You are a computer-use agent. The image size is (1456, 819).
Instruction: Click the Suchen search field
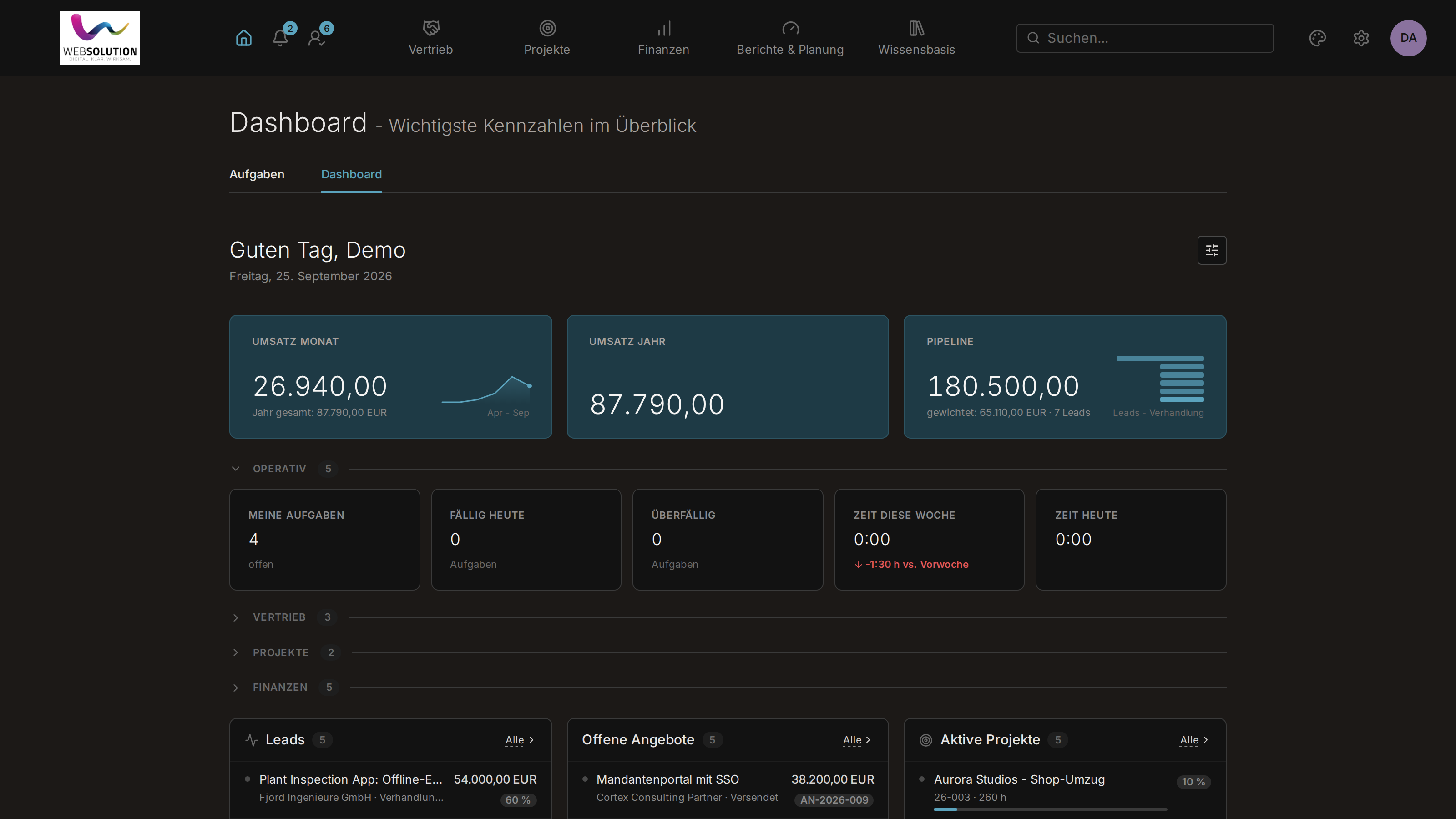[1145, 38]
